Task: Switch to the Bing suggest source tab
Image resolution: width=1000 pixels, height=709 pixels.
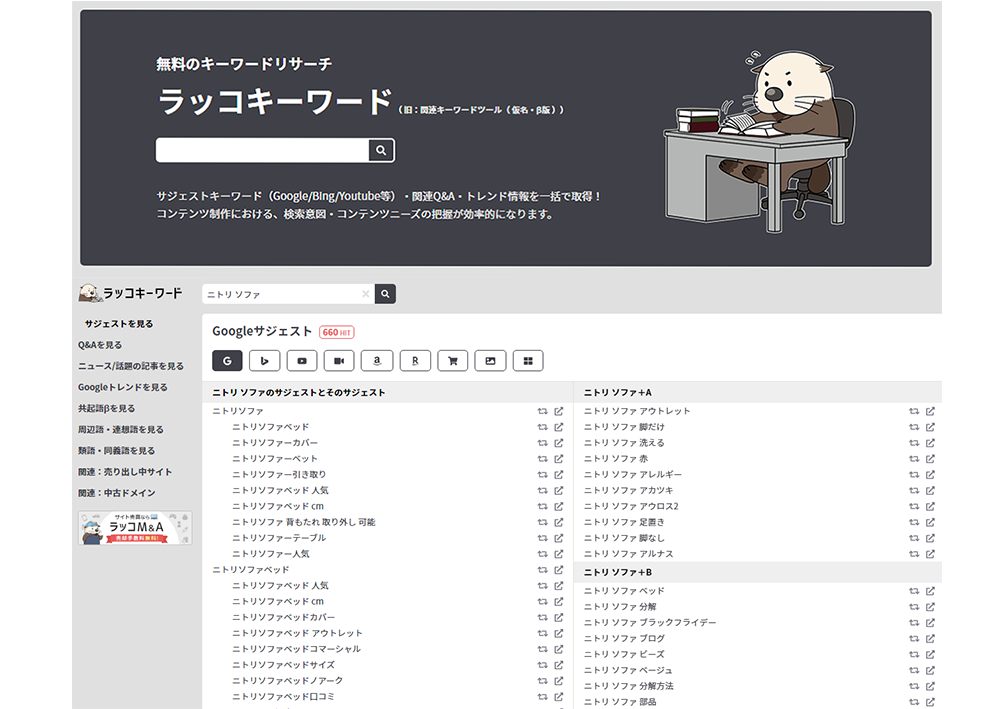Action: (x=265, y=361)
